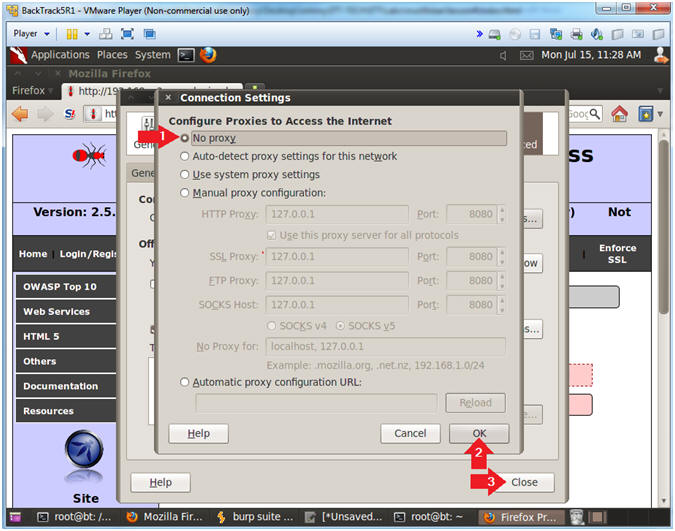The width and height of the screenshot is (675, 531).
Task: Click VMware Send Ctrl+Alt+Del icon
Action: [x=105, y=34]
